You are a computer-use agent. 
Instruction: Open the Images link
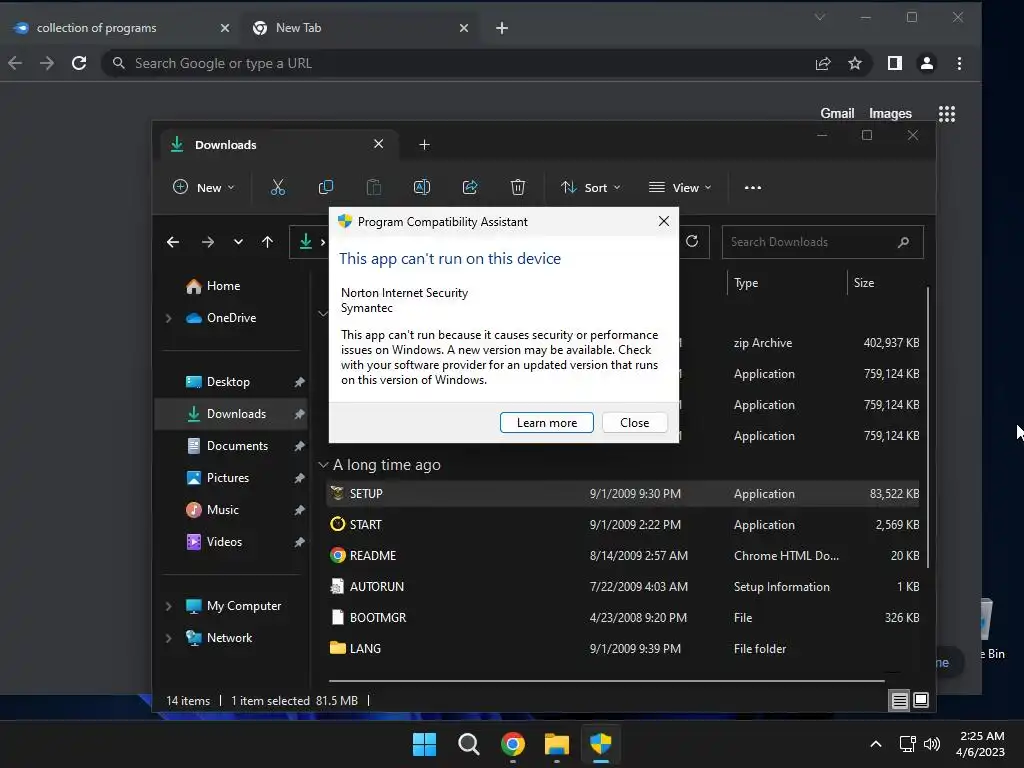pyautogui.click(x=889, y=114)
